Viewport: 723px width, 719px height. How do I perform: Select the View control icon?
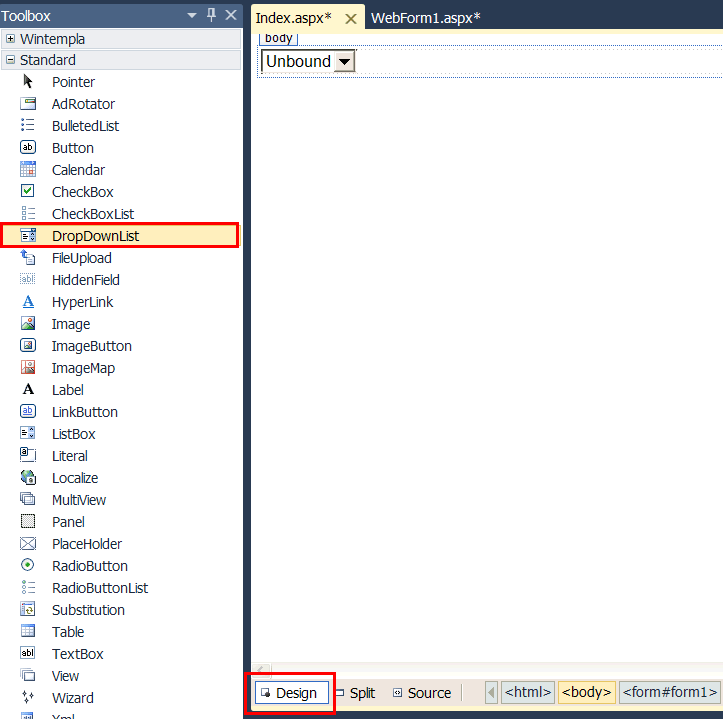click(x=28, y=676)
